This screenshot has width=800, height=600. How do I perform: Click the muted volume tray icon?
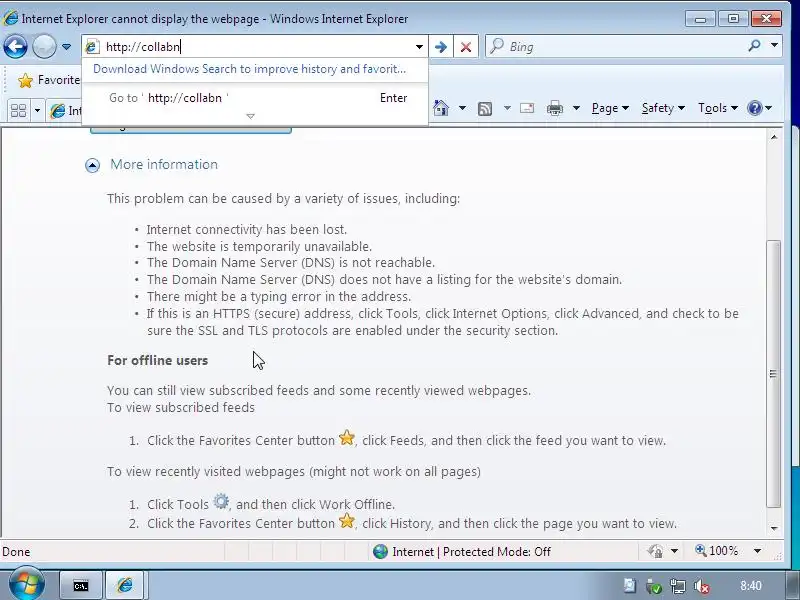(x=702, y=587)
